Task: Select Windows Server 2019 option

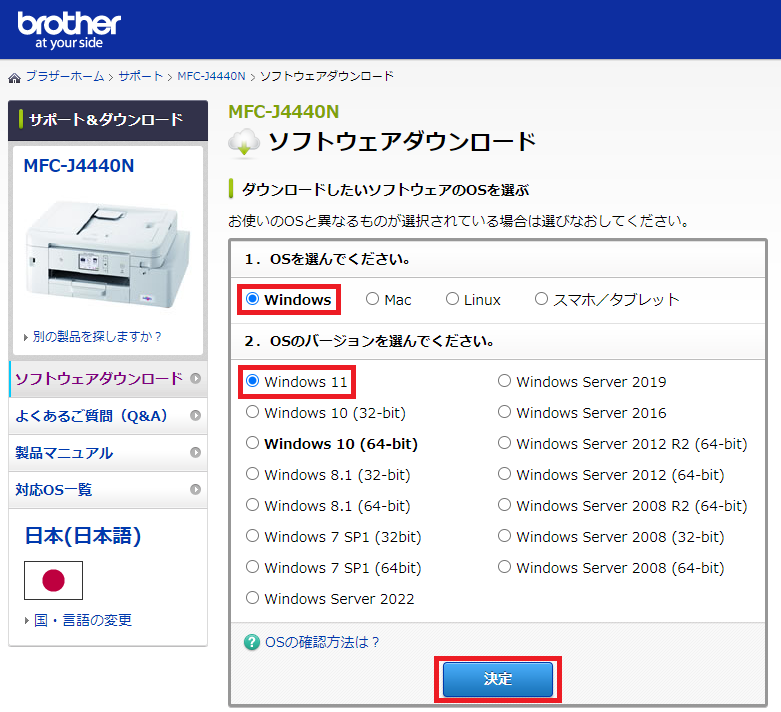Action: (x=505, y=381)
